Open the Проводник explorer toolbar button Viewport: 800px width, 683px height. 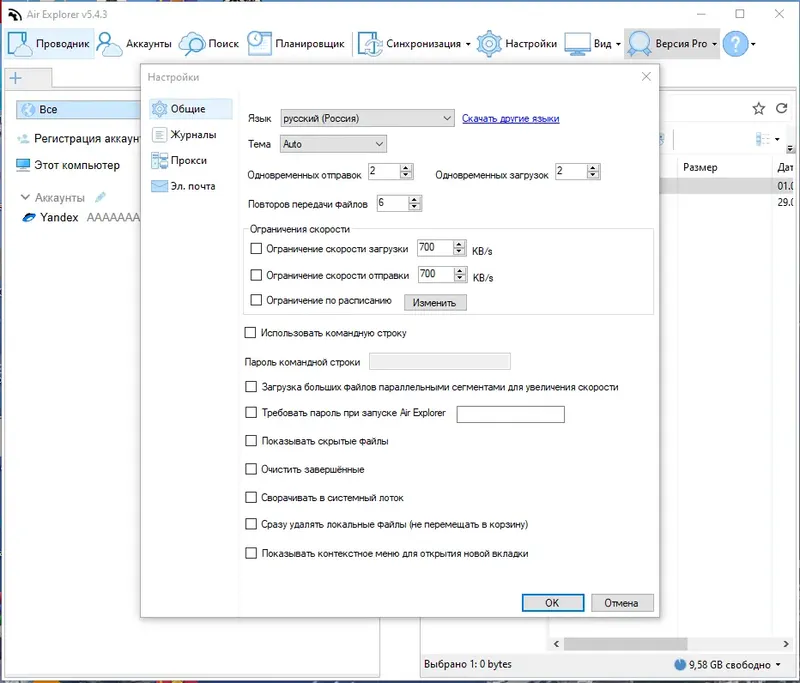pyautogui.click(x=49, y=44)
